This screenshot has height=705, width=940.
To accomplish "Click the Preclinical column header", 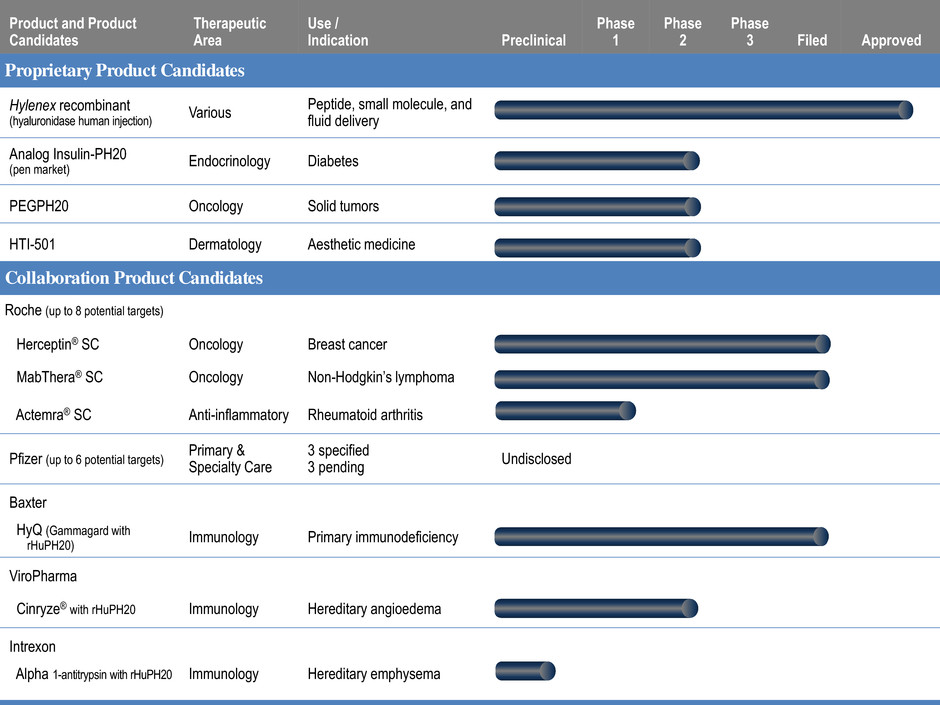I will pos(533,41).
